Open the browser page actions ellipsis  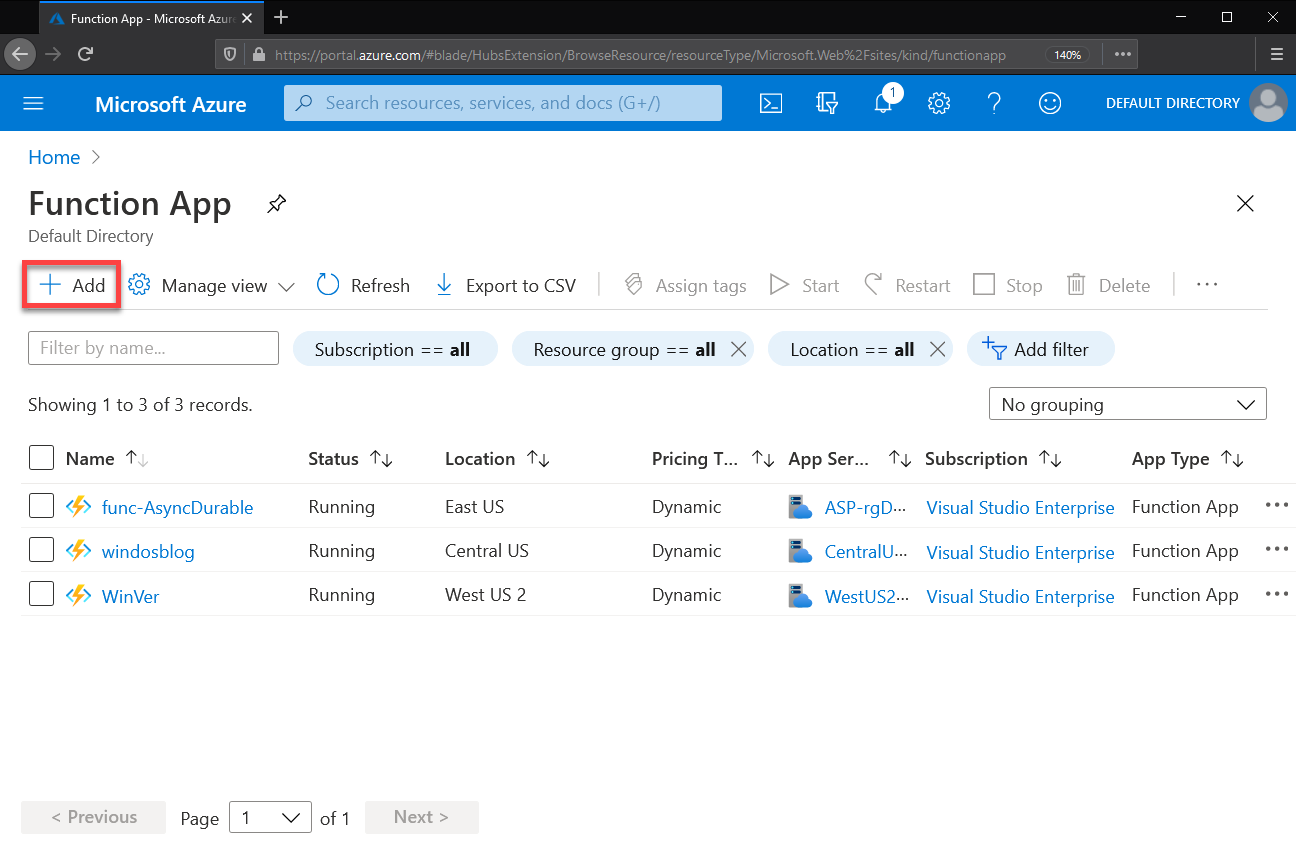point(1123,54)
